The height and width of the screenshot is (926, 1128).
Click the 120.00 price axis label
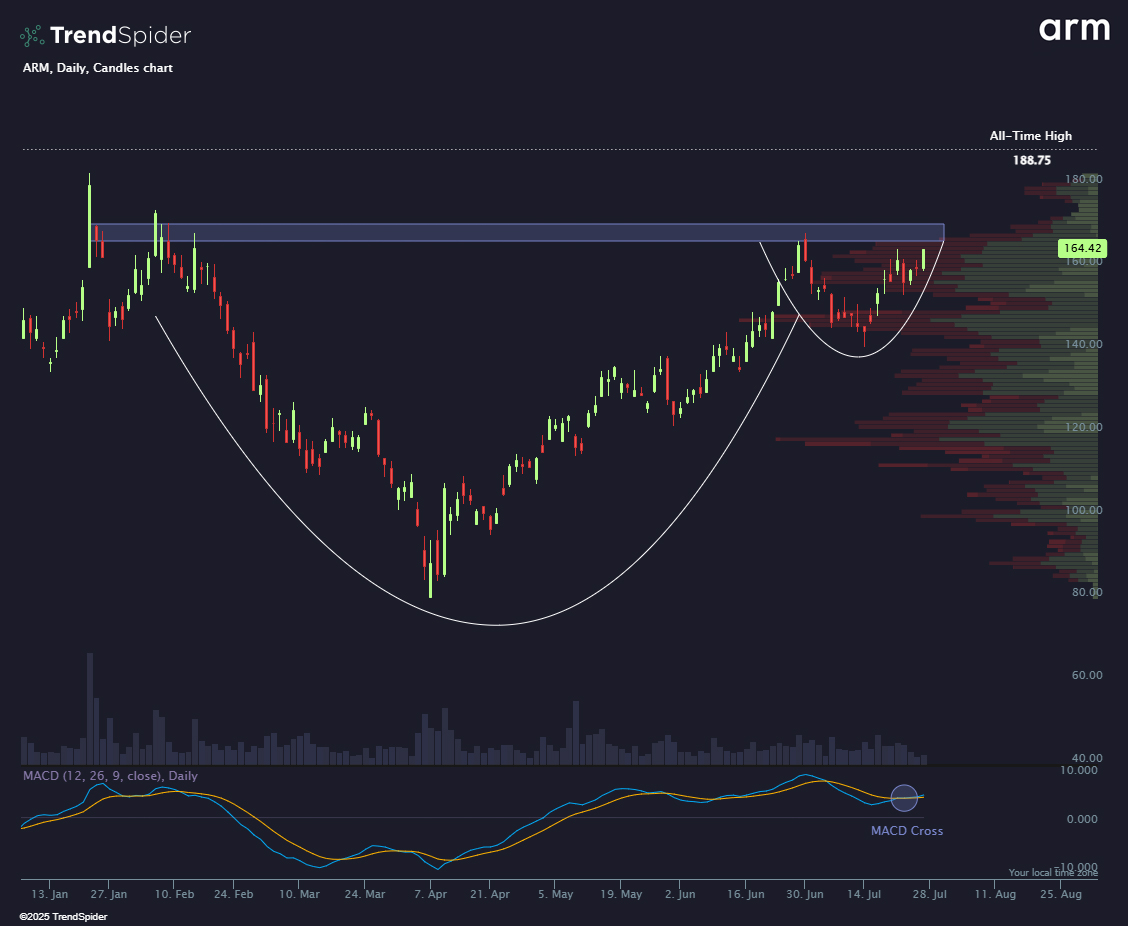click(x=1083, y=427)
